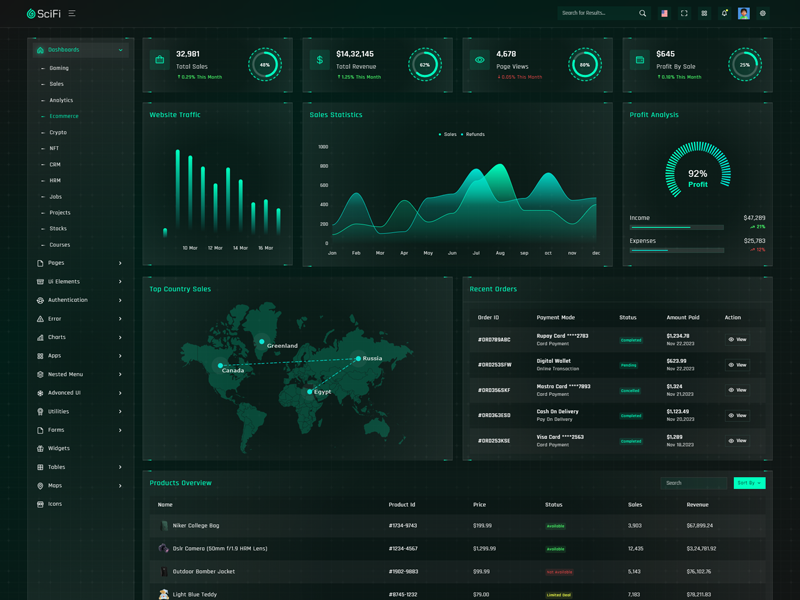The height and width of the screenshot is (600, 800).
Task: Open the Crypto dashboard item
Action: point(58,132)
